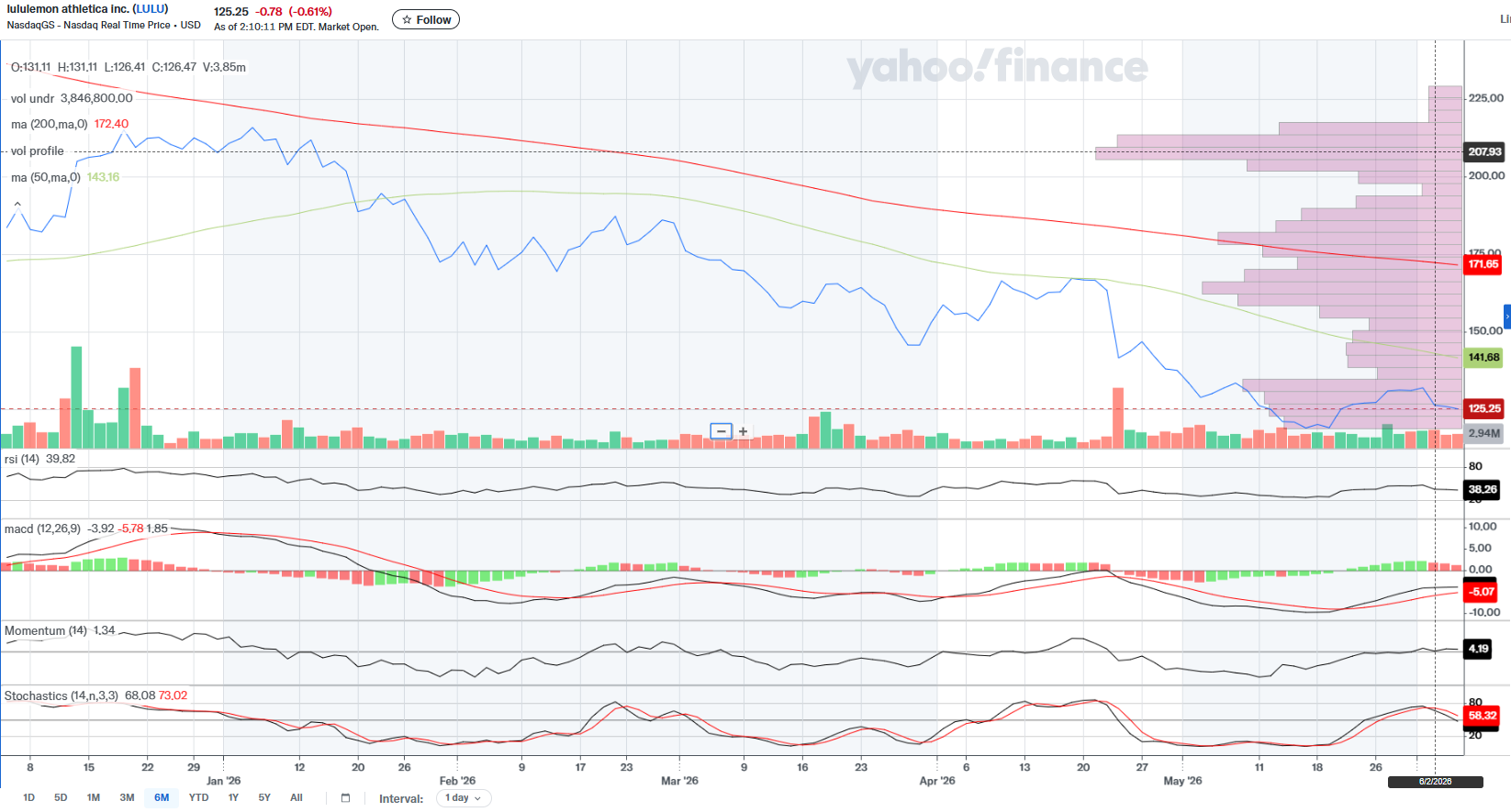Click the V:3.85m volume readout
1511x812 pixels.
pyautogui.click(x=224, y=67)
